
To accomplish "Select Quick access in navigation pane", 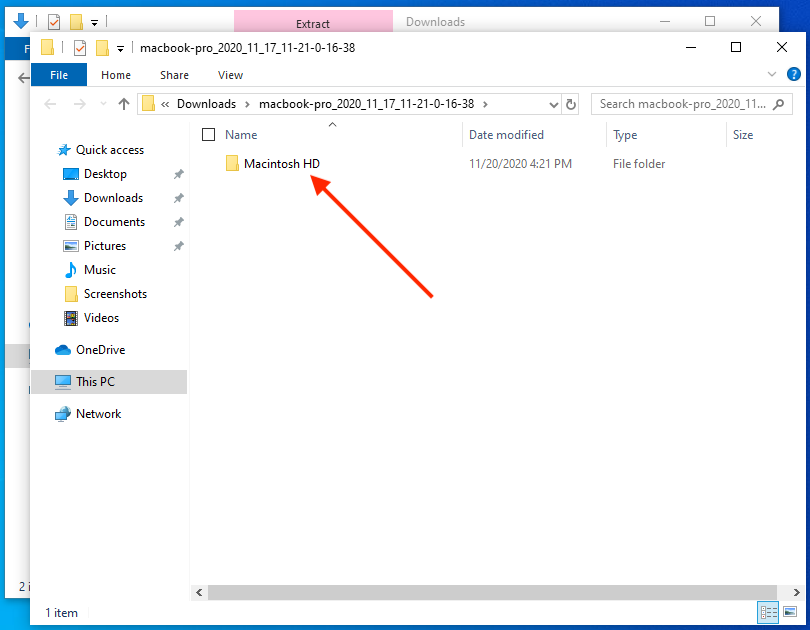I will click(x=110, y=150).
